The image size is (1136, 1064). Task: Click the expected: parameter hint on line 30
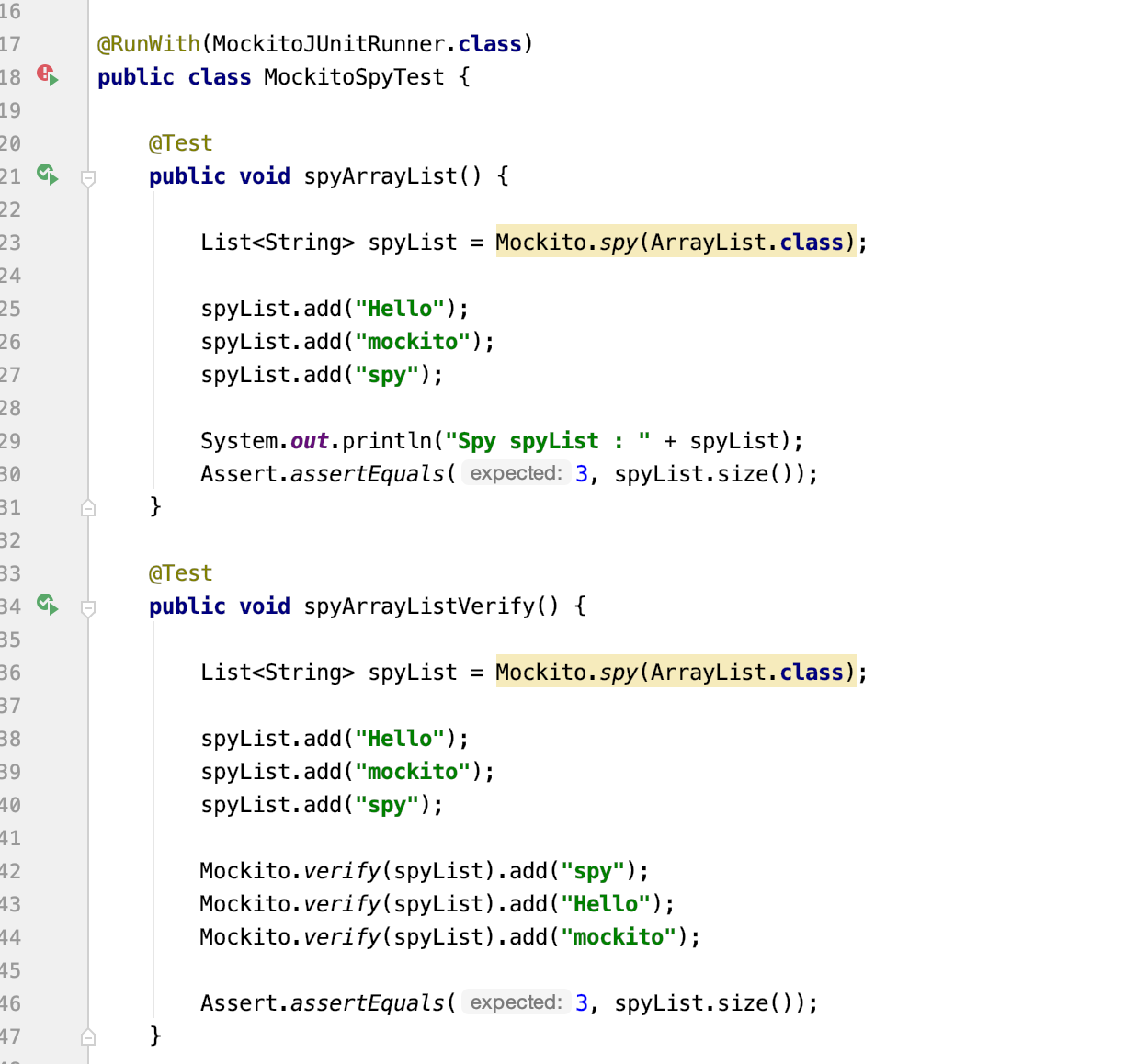click(x=516, y=473)
